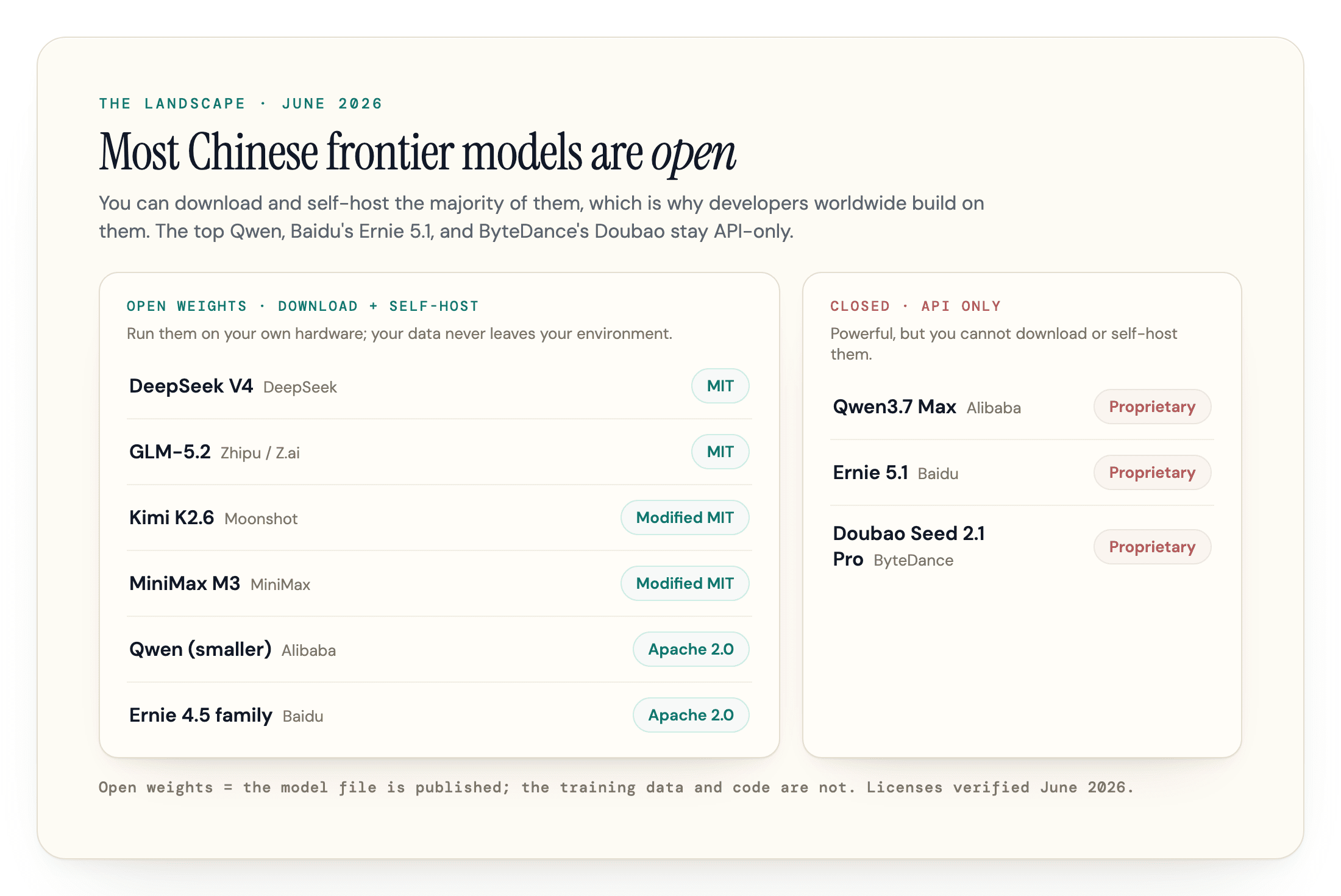Screen dimensions: 1341x896
Task: Click the 'You can download and self-host' subtitle paragraph
Action: [541, 217]
